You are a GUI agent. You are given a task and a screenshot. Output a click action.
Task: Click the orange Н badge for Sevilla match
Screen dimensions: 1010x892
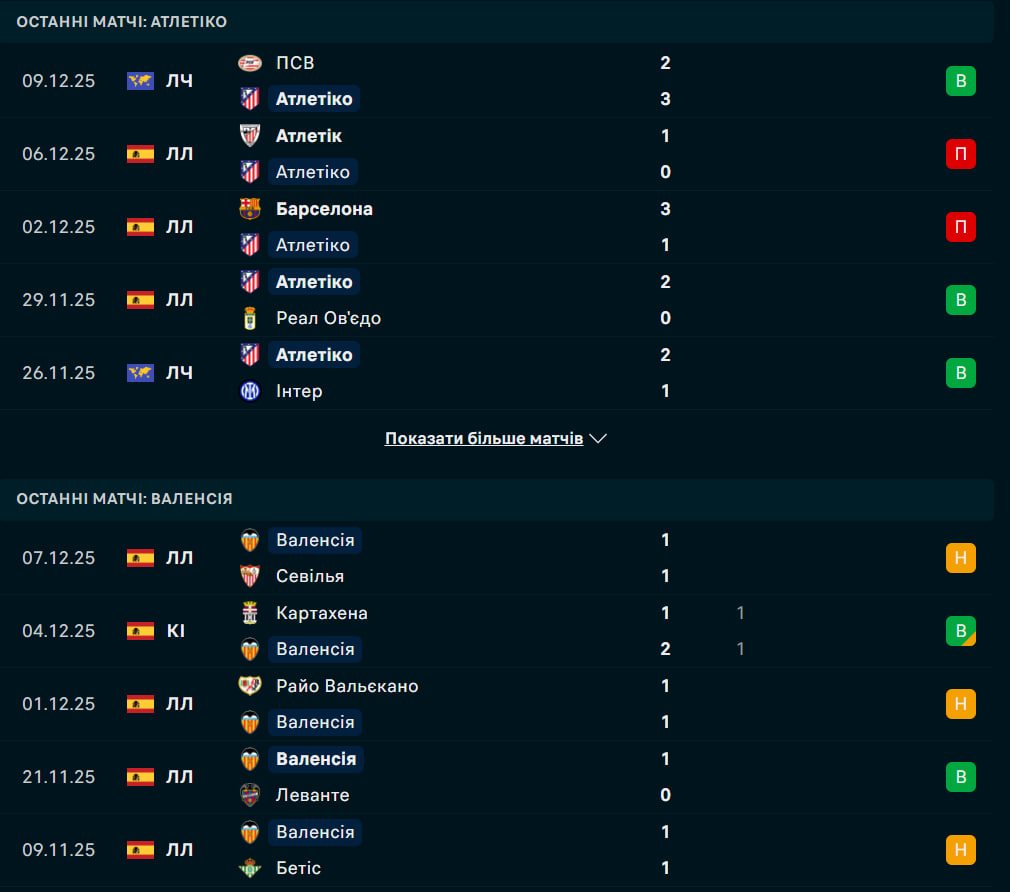click(960, 558)
